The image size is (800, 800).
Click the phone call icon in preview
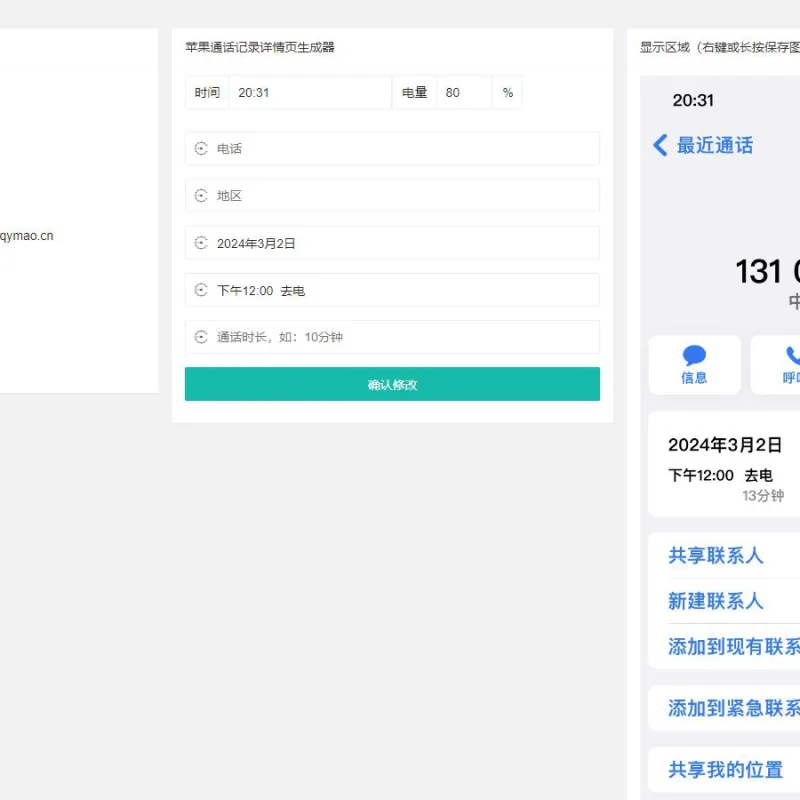793,355
